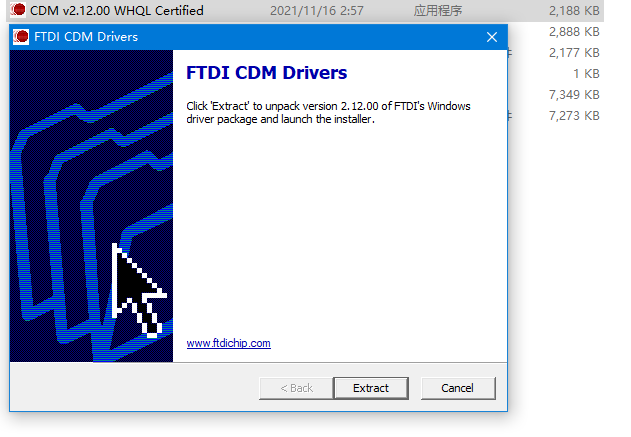This screenshot has width=631, height=437.
Task: Click the red CDM installer file icon
Action: (x=18, y=10)
